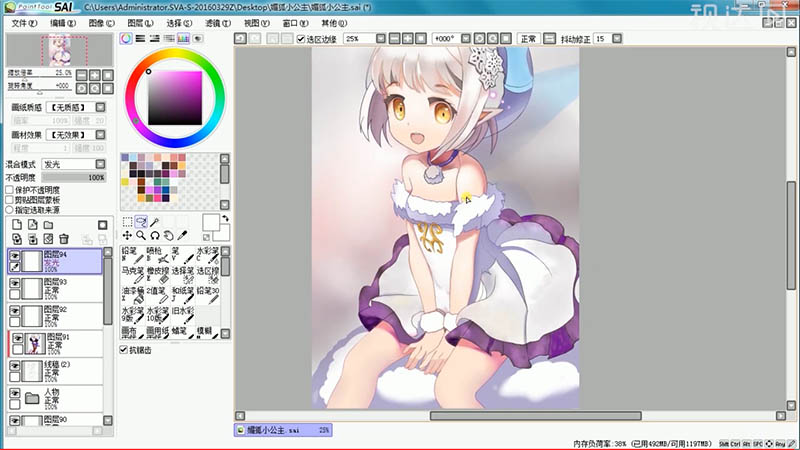Add a layer mask via square icon

tap(103, 225)
